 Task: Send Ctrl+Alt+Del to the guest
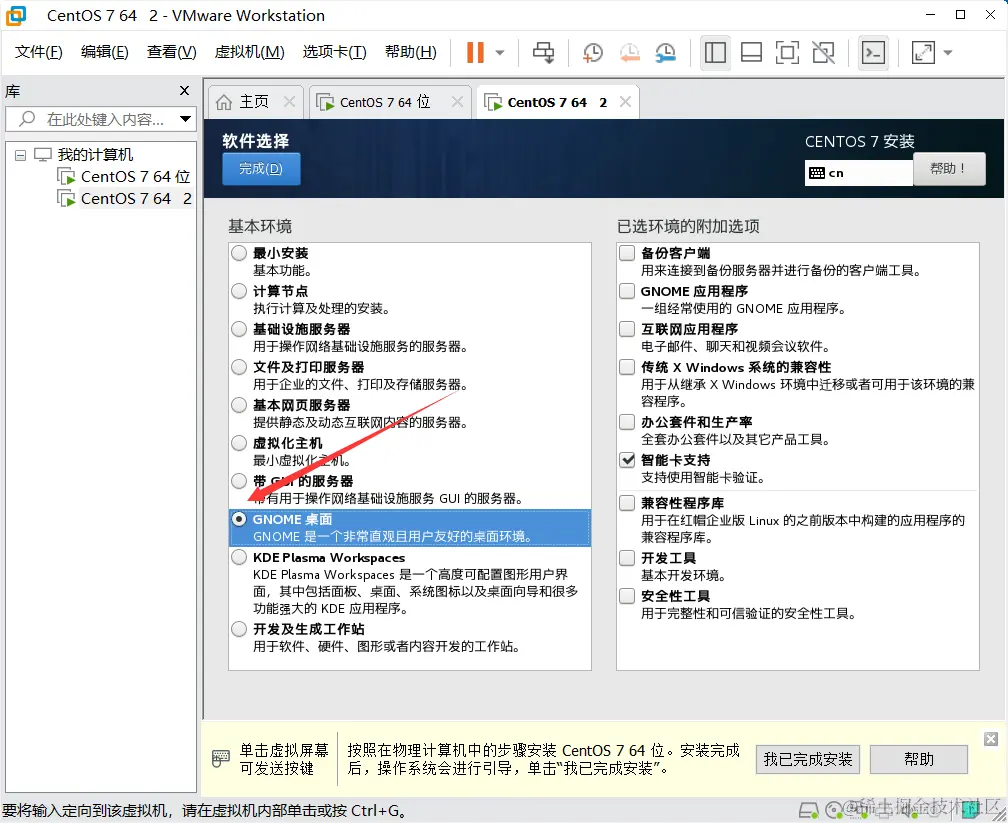[x=543, y=52]
